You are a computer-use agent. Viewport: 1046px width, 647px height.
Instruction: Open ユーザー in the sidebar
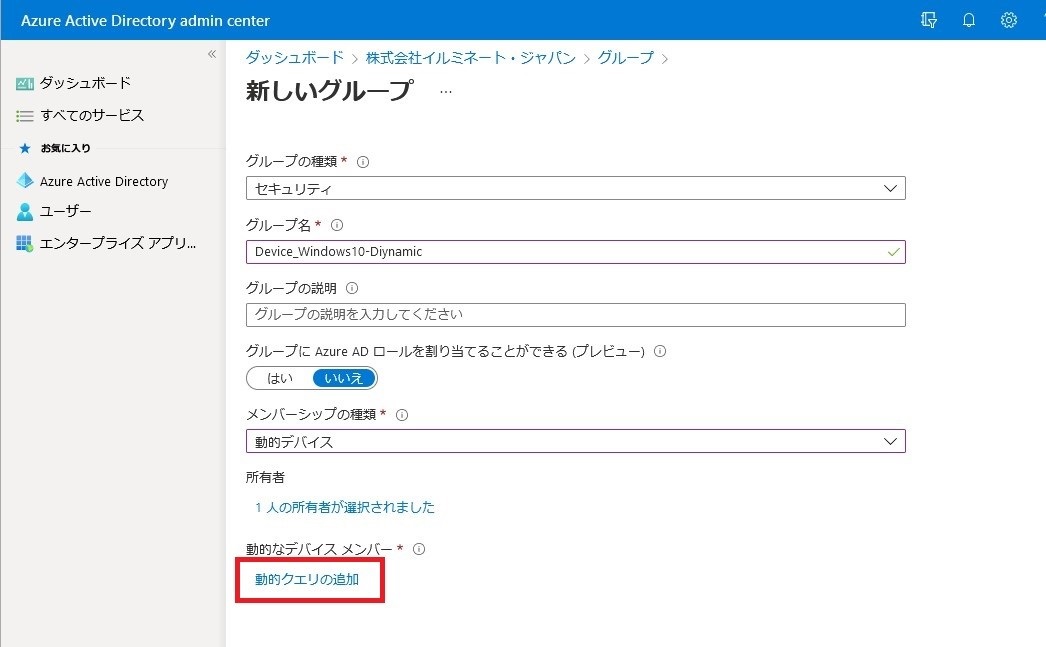tap(65, 211)
